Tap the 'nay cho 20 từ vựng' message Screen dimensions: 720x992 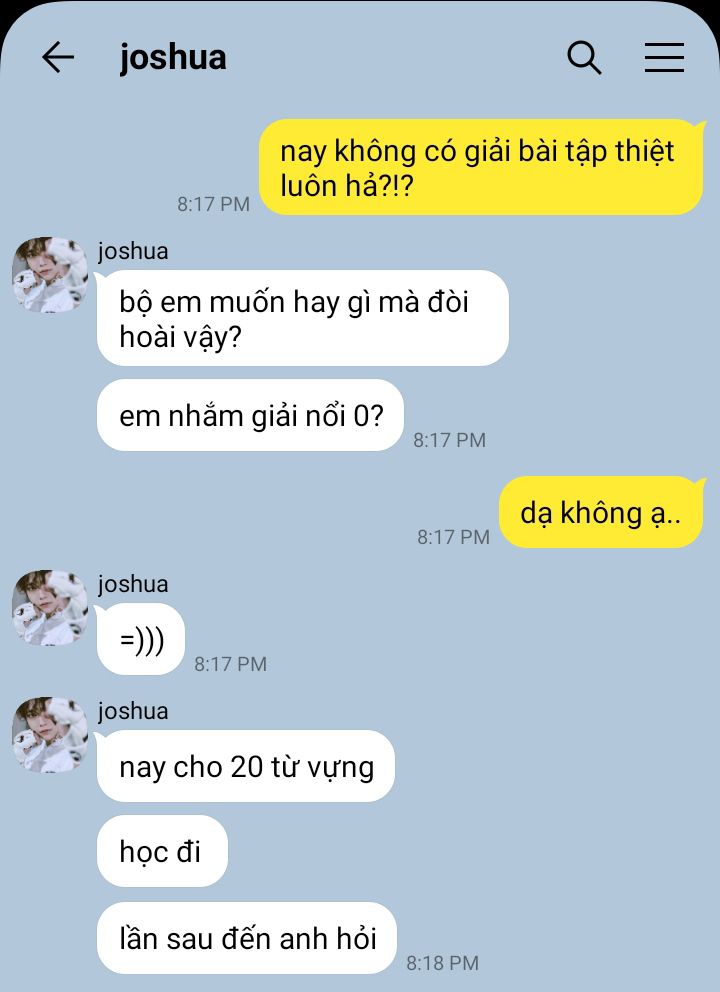tap(246, 766)
